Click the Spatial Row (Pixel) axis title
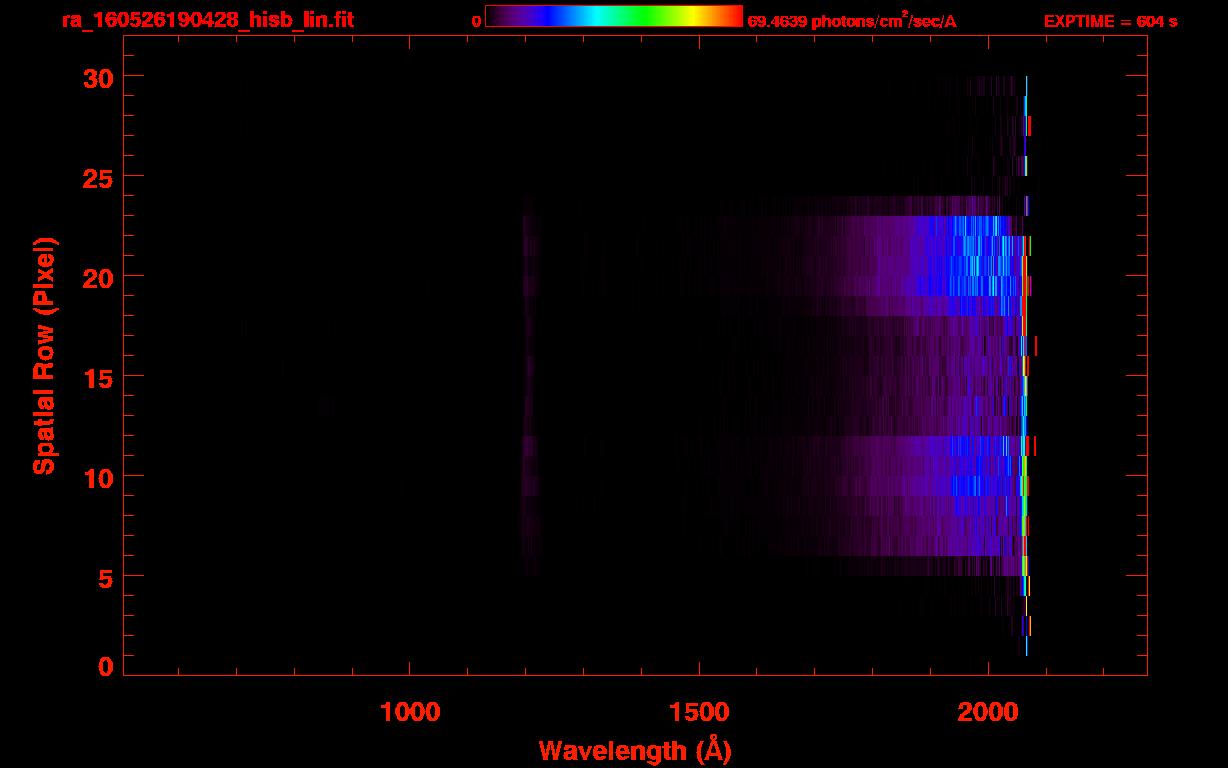This screenshot has height=768, width=1228. [x=44, y=355]
